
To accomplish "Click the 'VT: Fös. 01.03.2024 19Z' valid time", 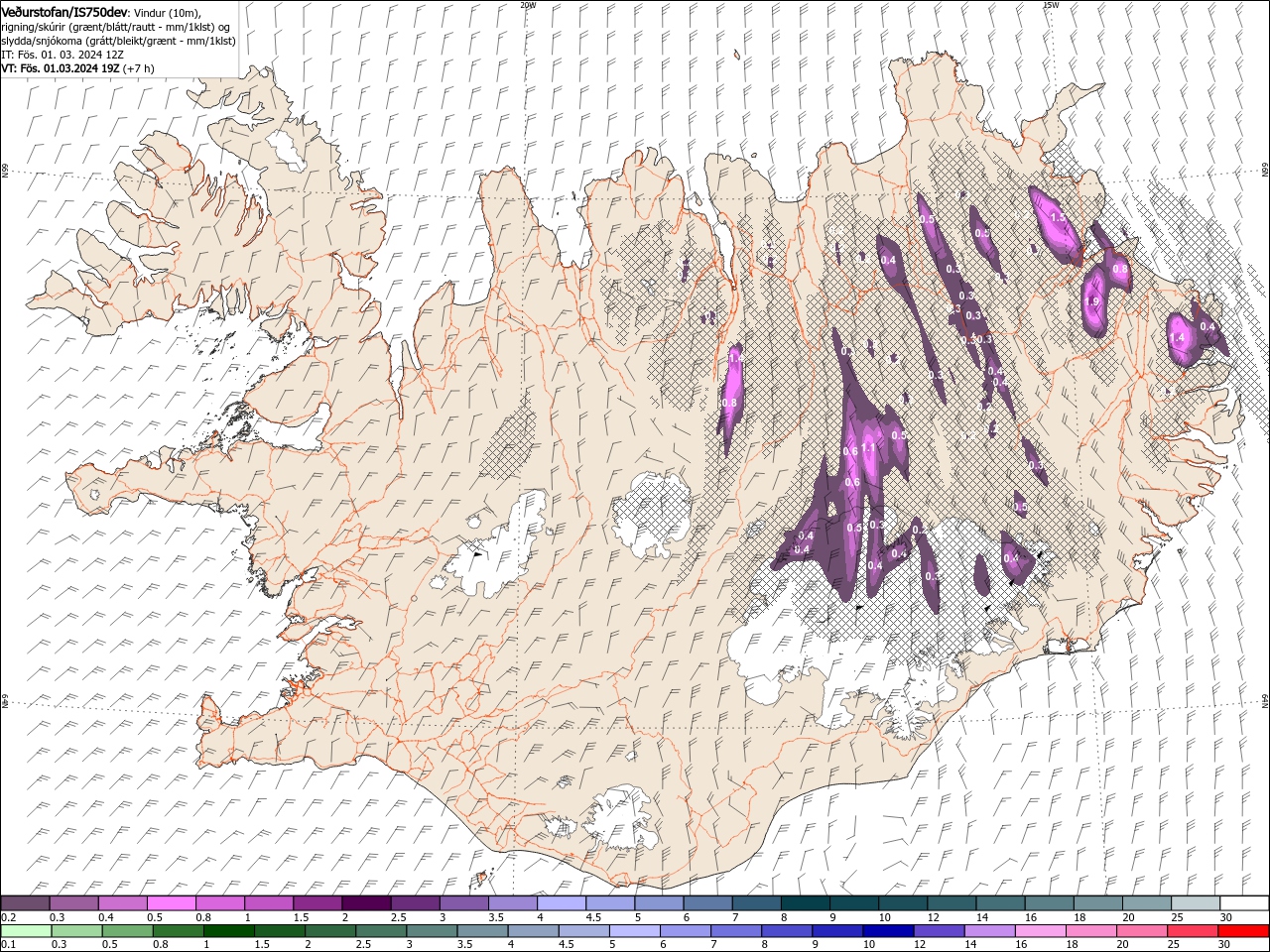I will (60, 68).
